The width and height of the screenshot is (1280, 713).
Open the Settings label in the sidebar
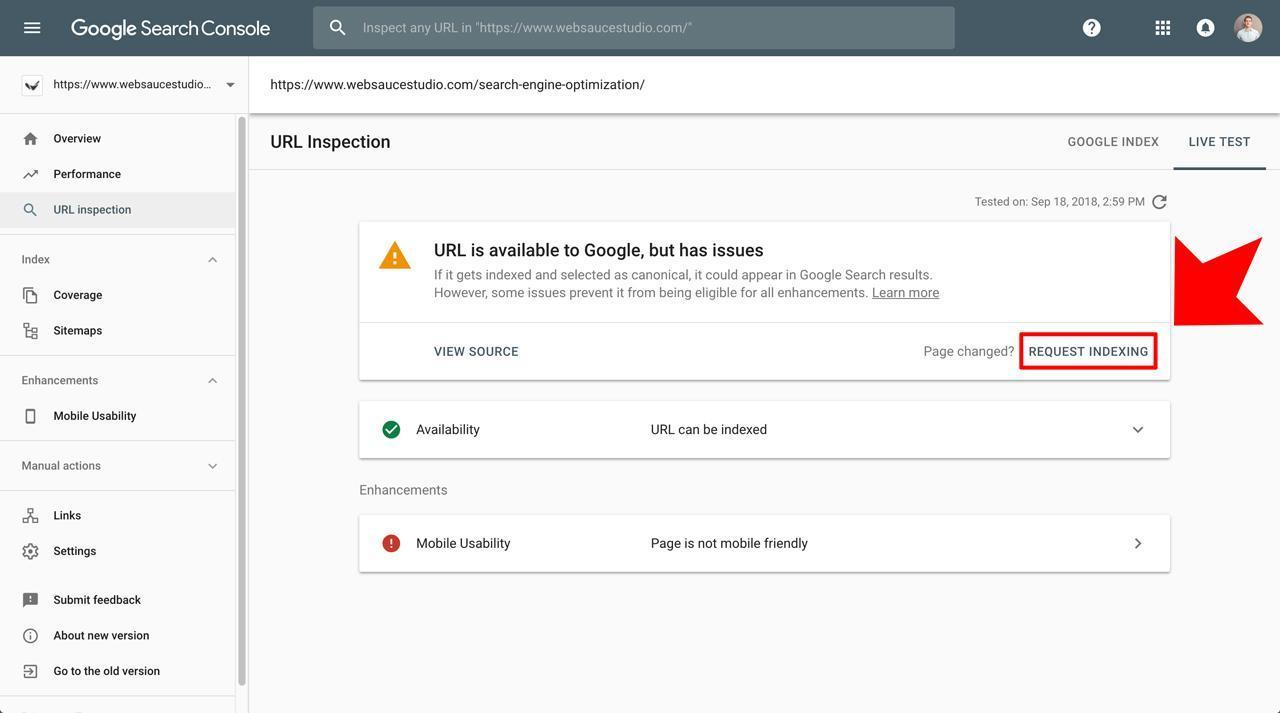75,551
